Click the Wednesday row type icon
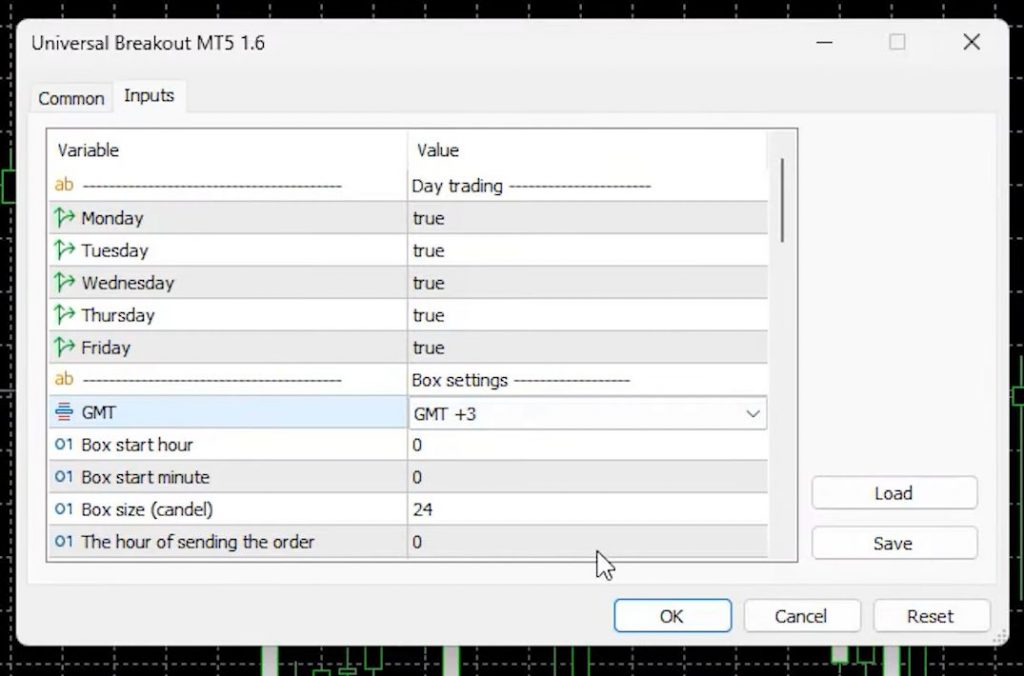 tap(64, 283)
